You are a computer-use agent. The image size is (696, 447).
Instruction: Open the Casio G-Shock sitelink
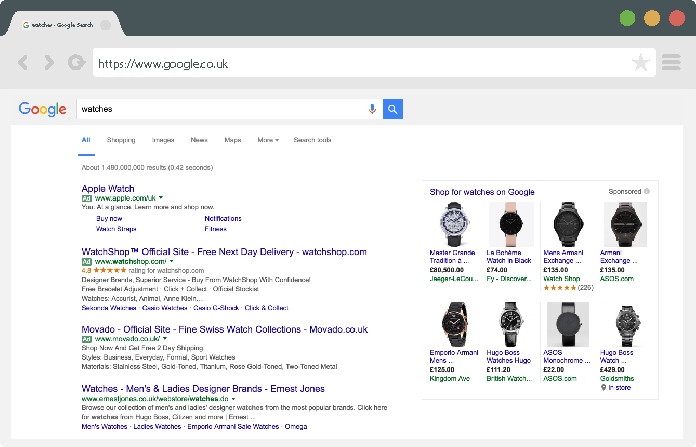[x=216, y=308]
